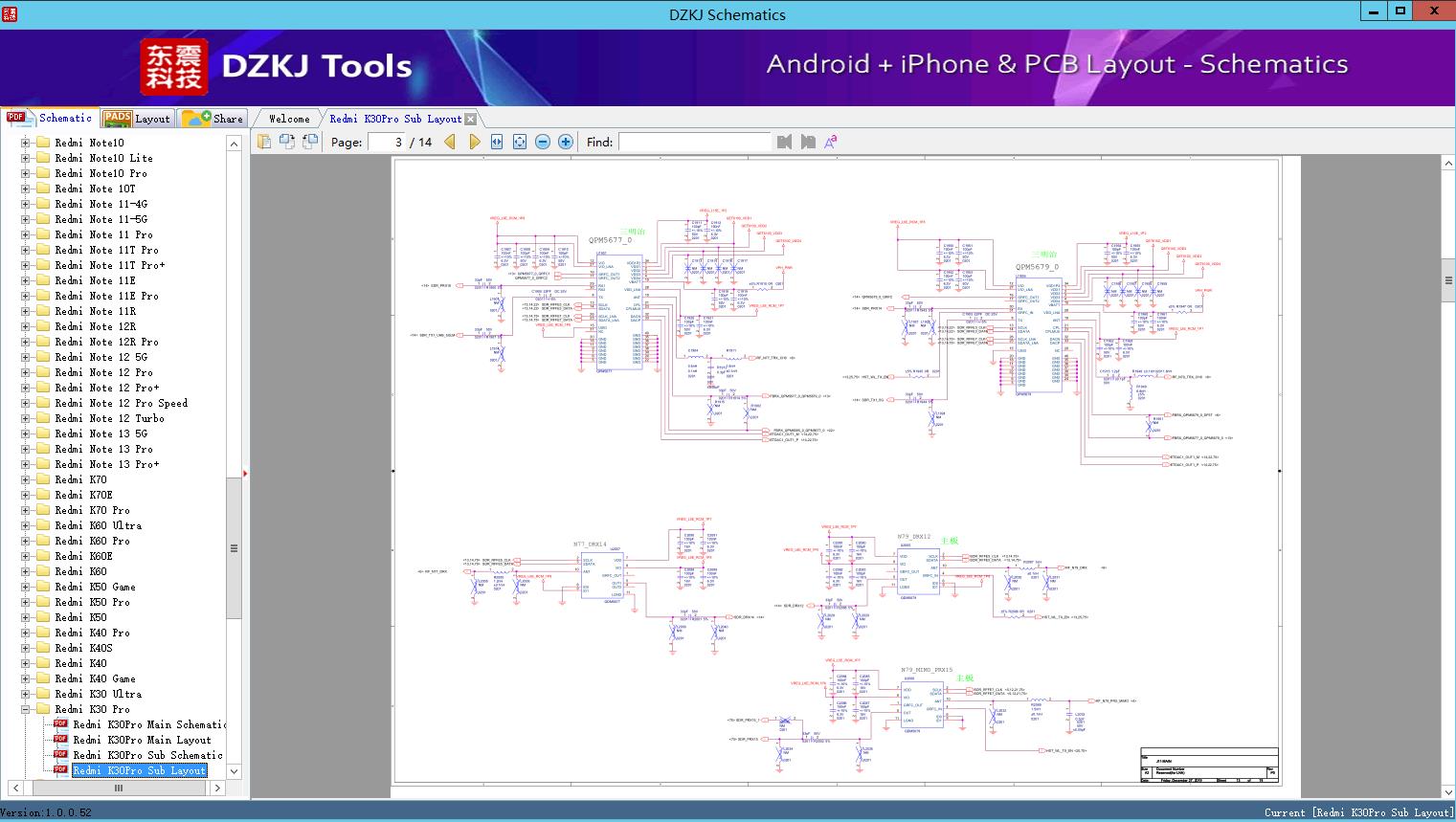The width and height of the screenshot is (1456, 822).
Task: Collapse the Redmi K30 Pro folder
Action: tap(26, 709)
